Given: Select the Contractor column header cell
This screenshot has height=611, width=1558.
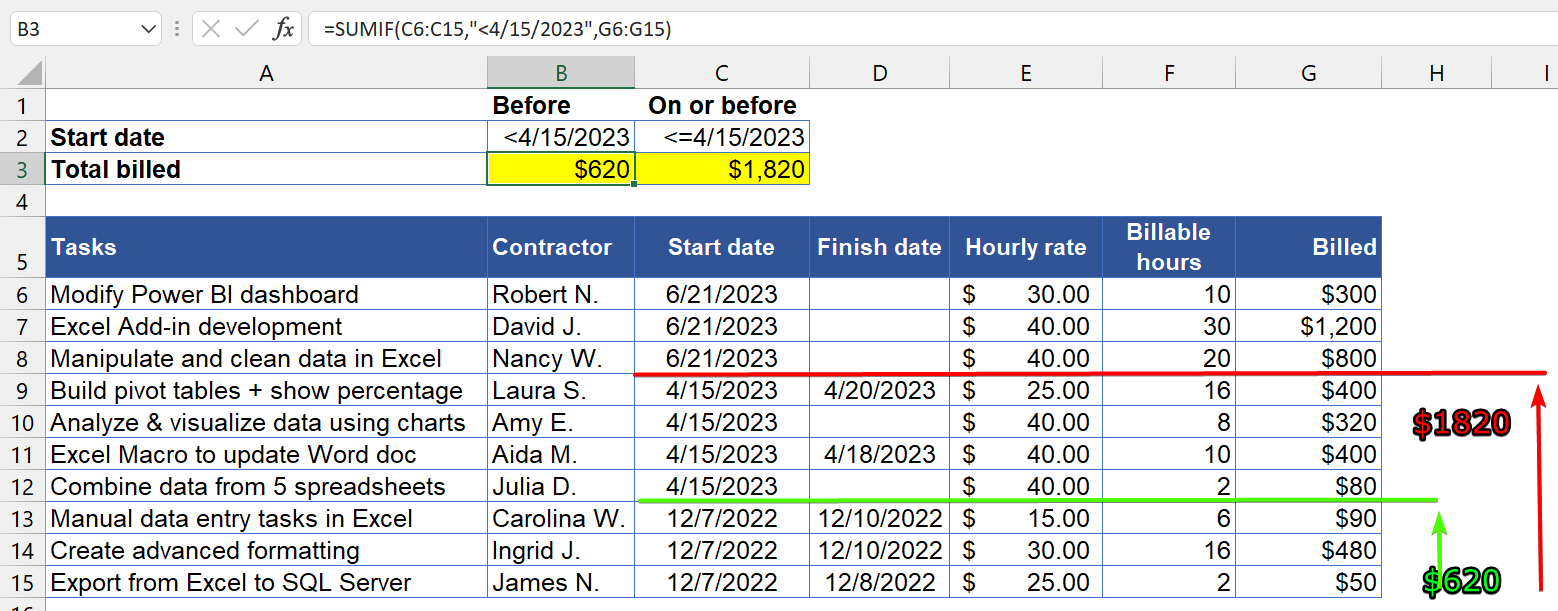Looking at the screenshot, I should (560, 247).
